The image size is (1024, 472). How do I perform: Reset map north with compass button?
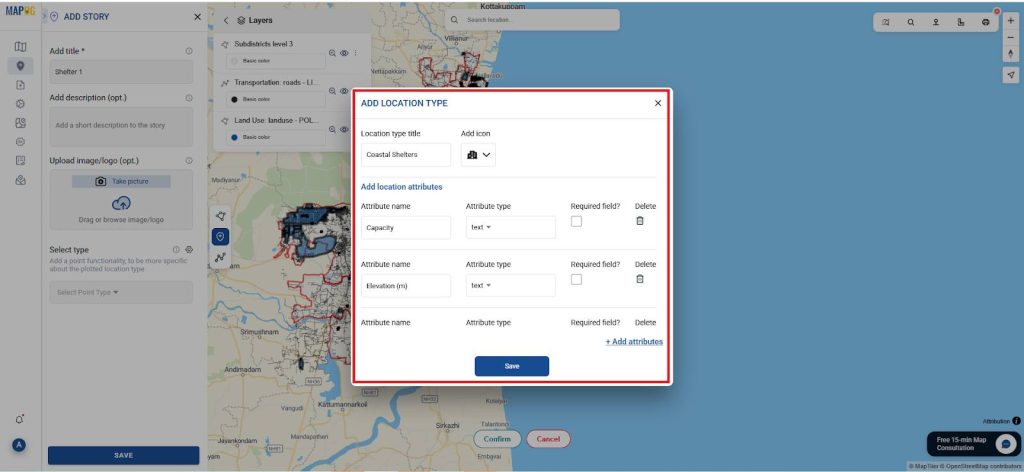click(1011, 54)
